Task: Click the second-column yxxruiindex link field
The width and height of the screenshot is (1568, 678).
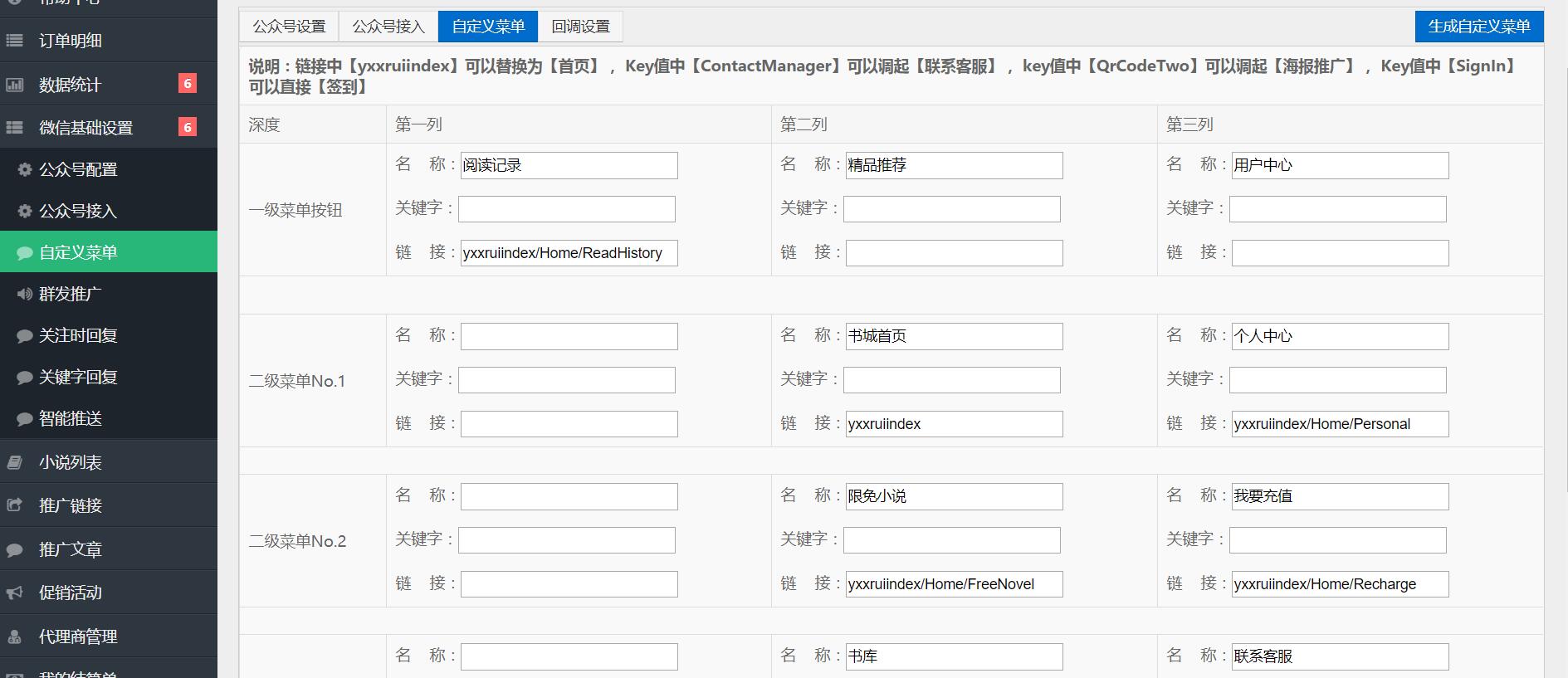Action: pos(955,424)
